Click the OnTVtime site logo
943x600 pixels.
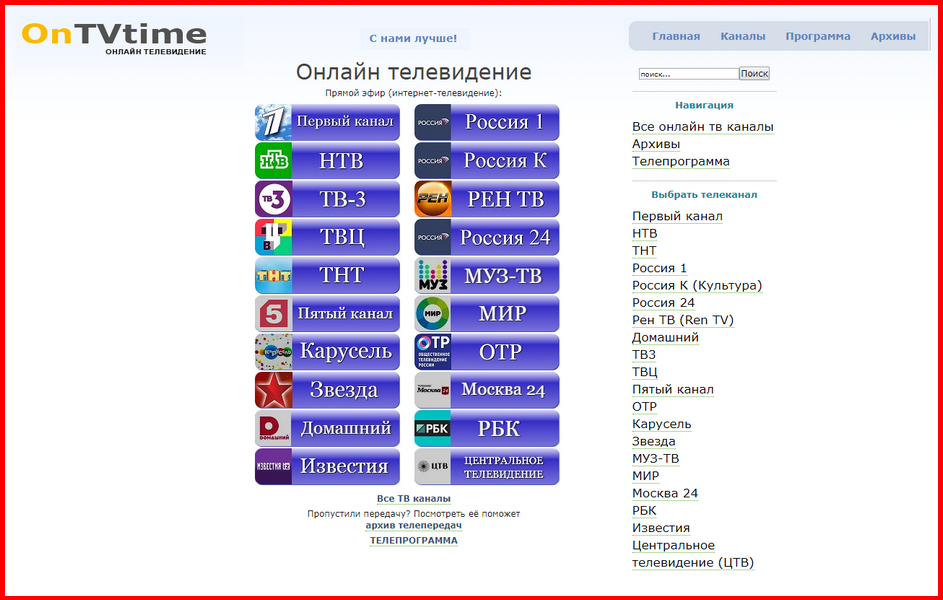[x=114, y=39]
